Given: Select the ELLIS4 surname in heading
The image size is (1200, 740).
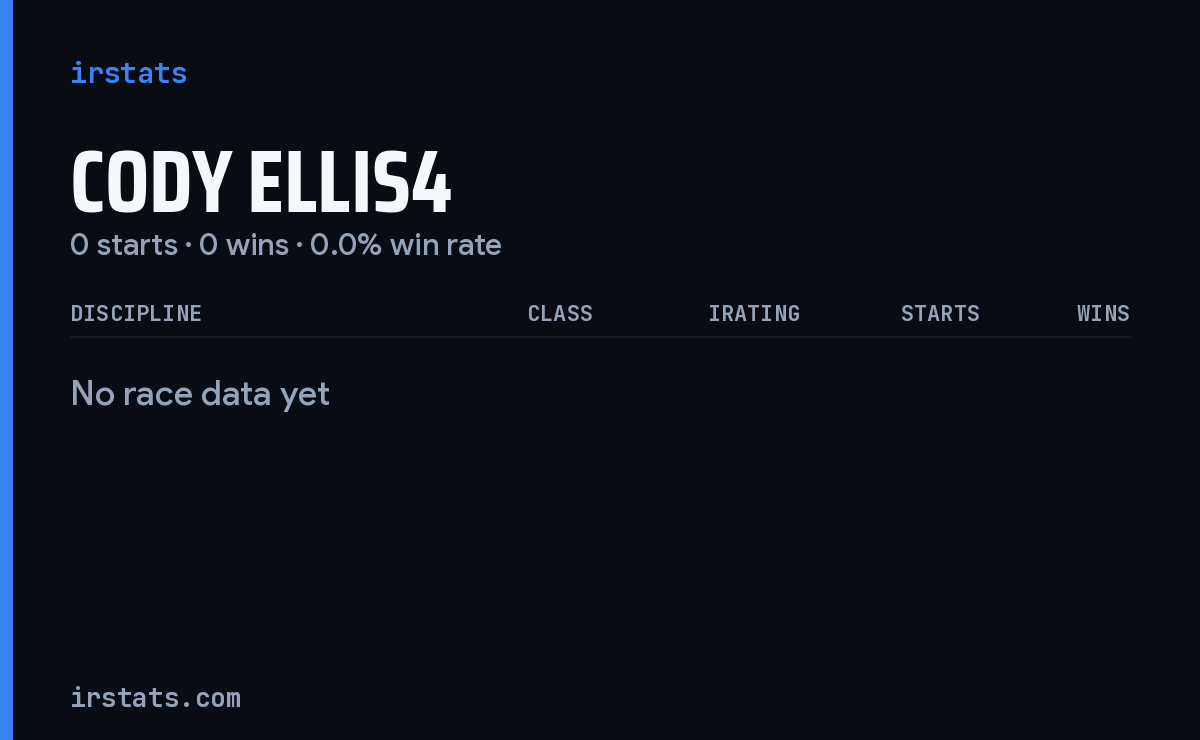Looking at the screenshot, I should click(x=350, y=184).
